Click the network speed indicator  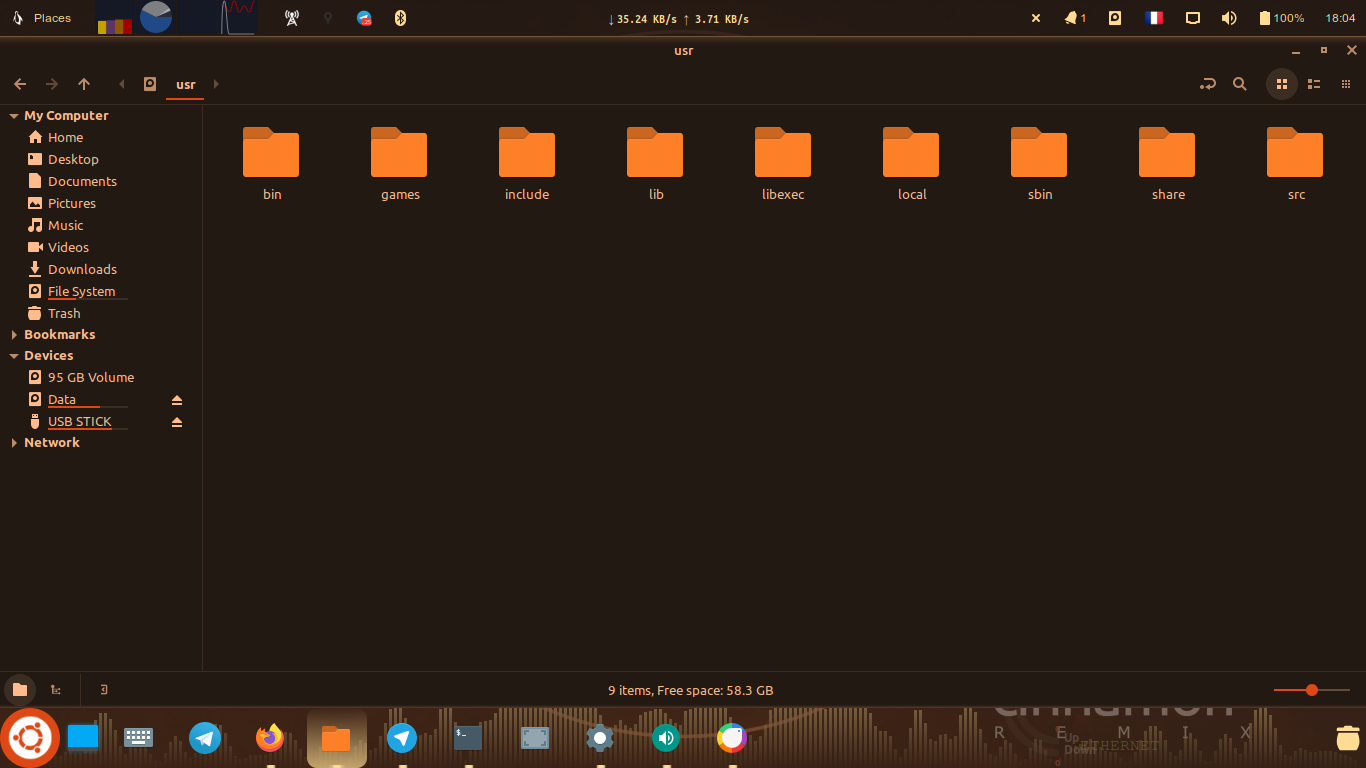(x=678, y=19)
